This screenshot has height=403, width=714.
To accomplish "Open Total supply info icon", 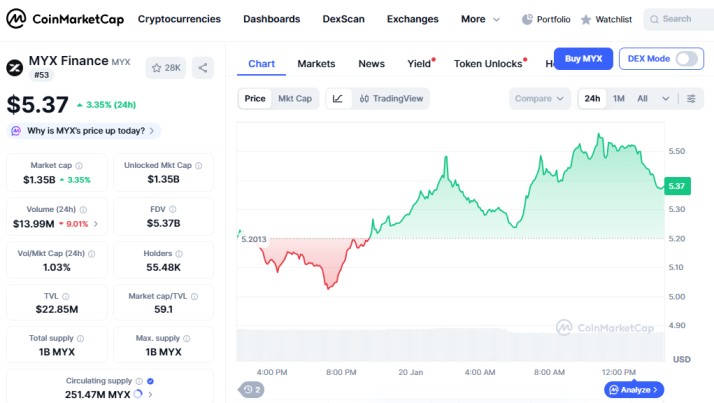I will [x=81, y=338].
